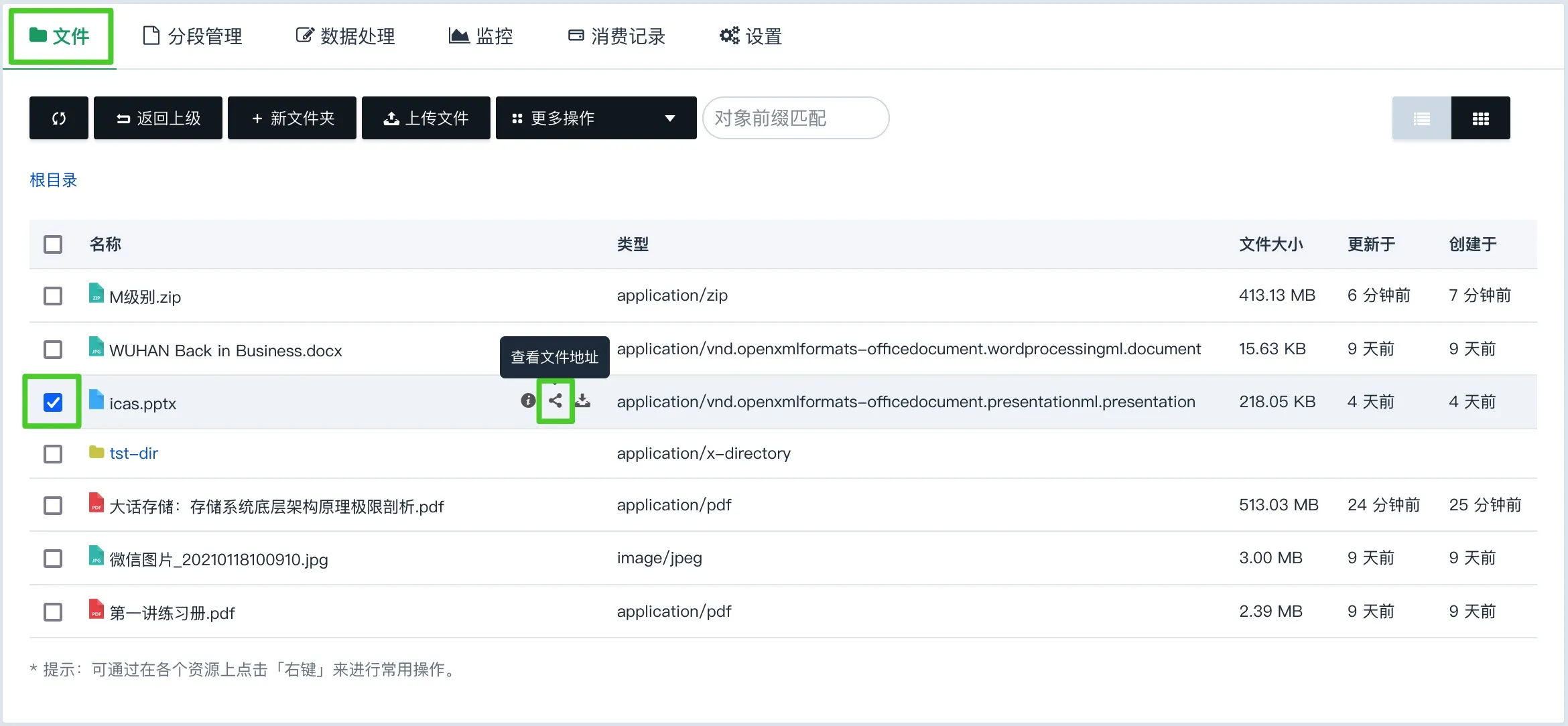1568x726 pixels.
Task: Click the 对象前缀匹配 search field
Action: (x=795, y=118)
